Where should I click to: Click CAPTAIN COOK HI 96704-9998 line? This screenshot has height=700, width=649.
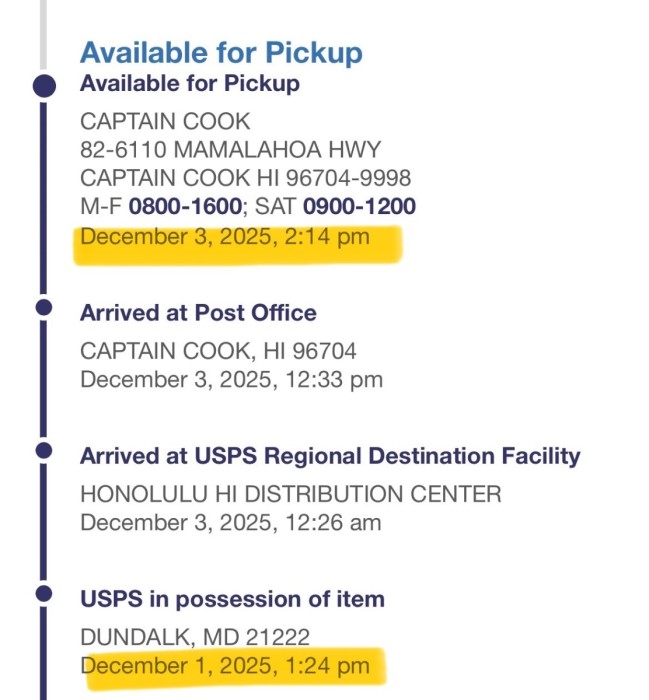(245, 178)
